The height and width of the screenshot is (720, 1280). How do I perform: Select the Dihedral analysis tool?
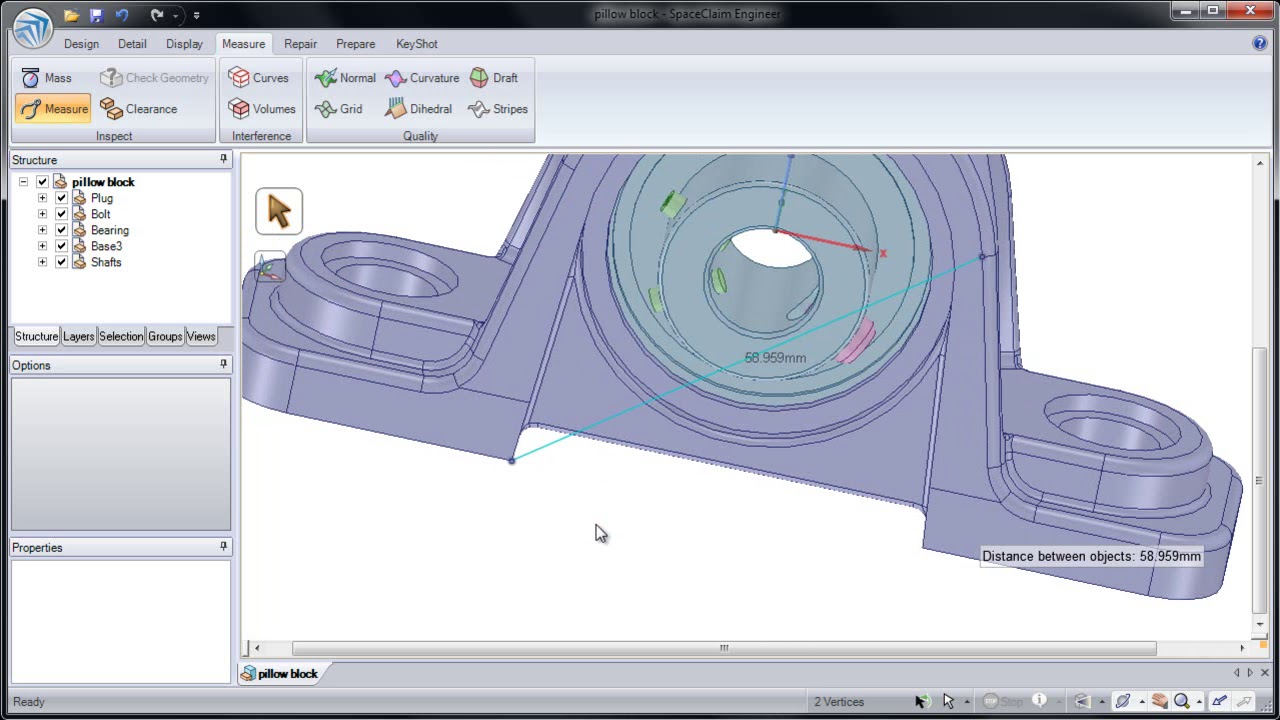[418, 109]
